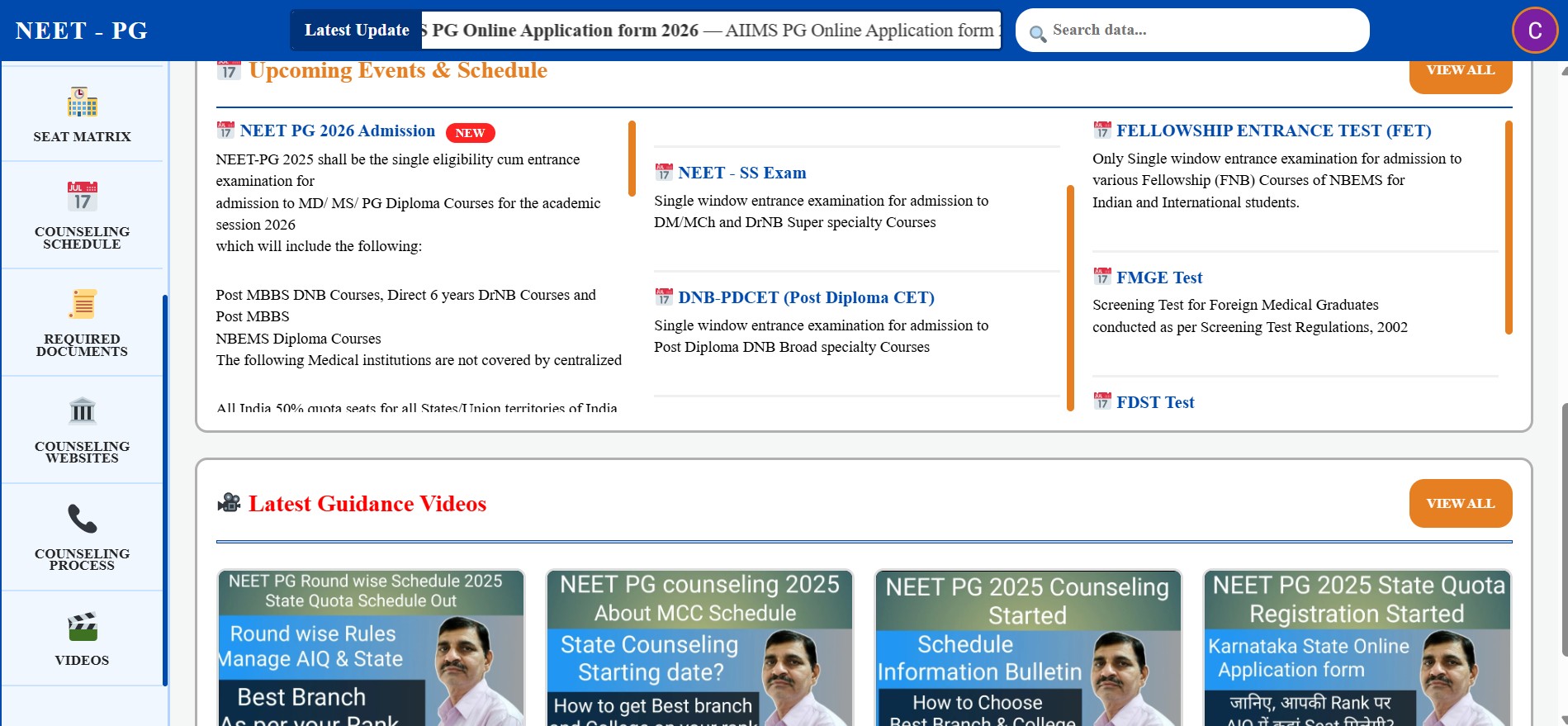Click the 'Upcoming Events & Schedule' heading
Image resolution: width=1568 pixels, height=726 pixels.
[398, 70]
